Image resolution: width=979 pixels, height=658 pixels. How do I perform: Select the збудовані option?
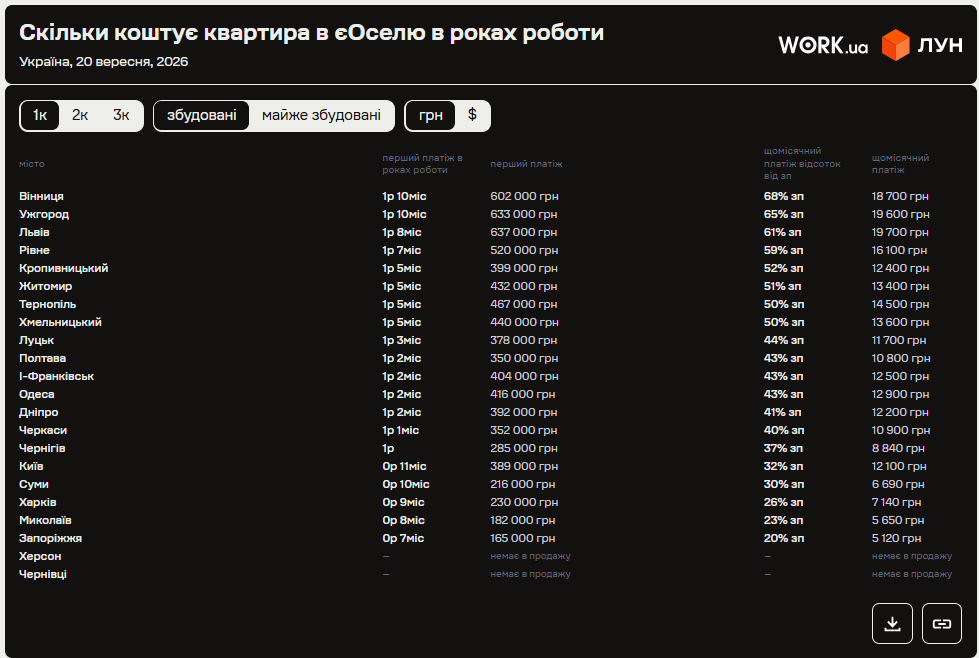[x=202, y=115]
